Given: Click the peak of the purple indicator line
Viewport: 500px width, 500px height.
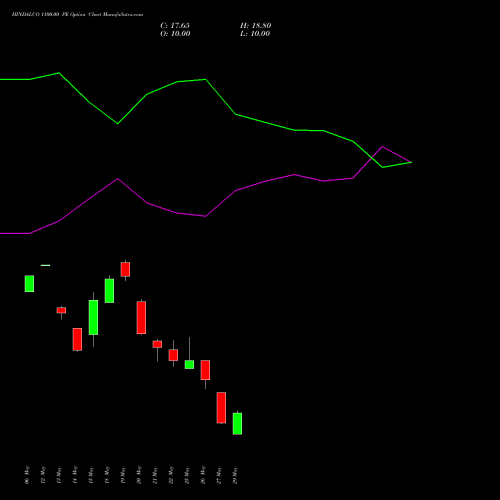Looking at the screenshot, I should coord(382,146).
